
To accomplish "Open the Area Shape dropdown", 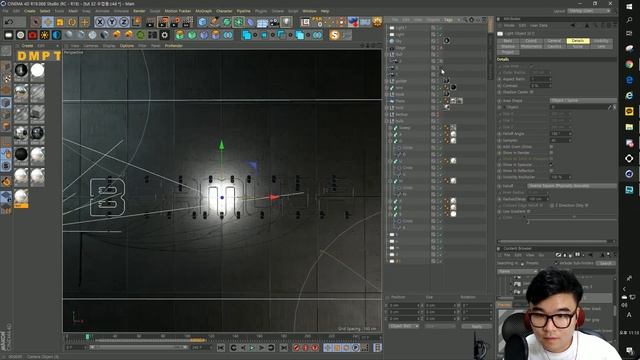I will pyautogui.click(x=583, y=100).
